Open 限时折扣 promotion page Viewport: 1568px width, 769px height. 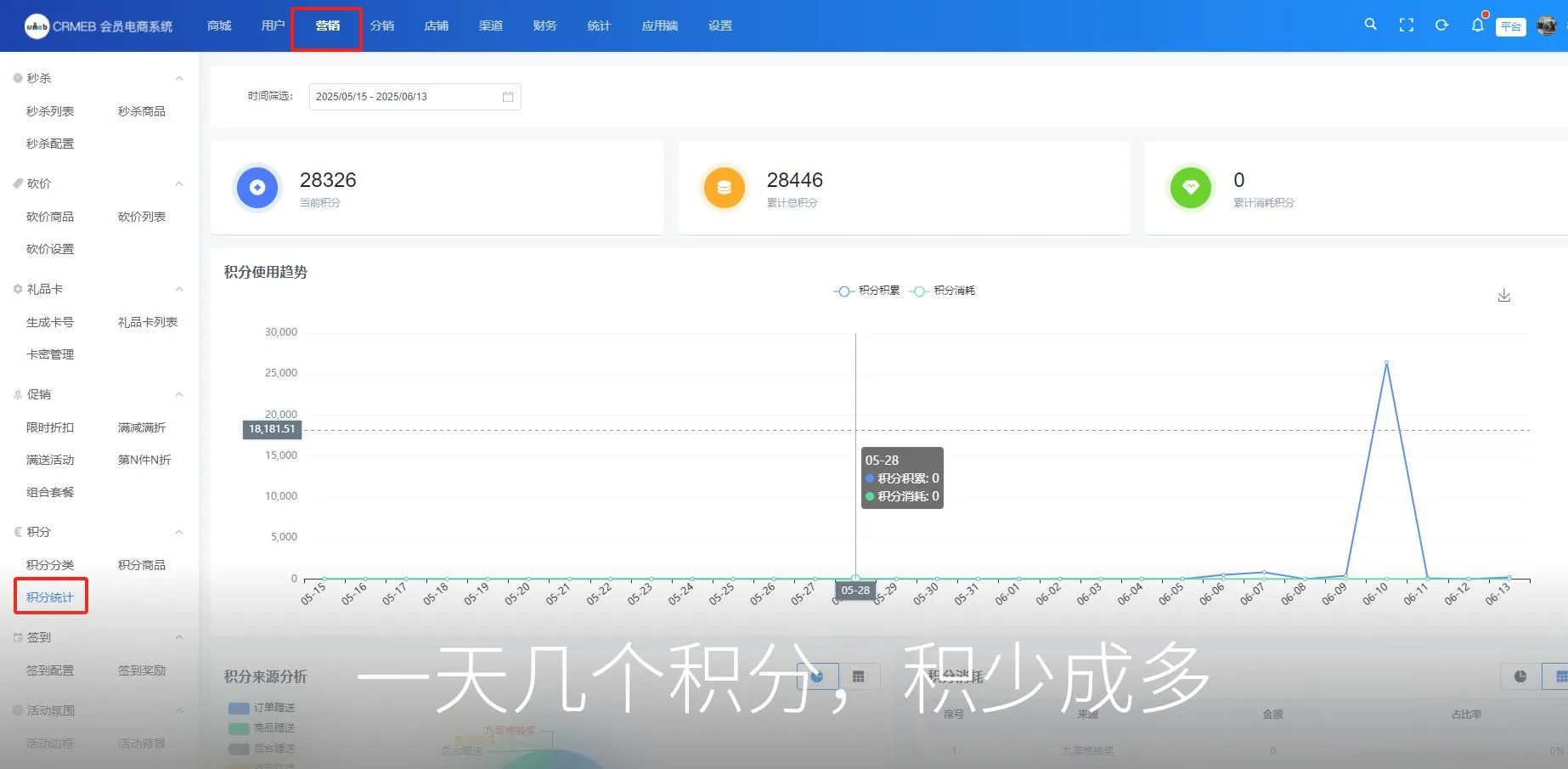[x=50, y=427]
